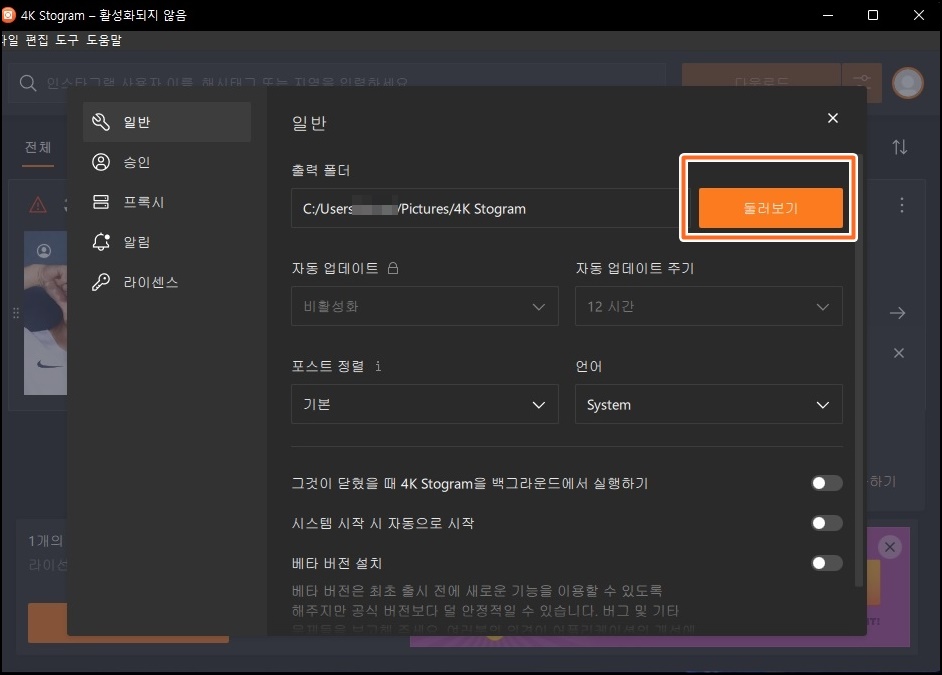Click the user icon beside 승인
The image size is (942, 675).
click(101, 162)
